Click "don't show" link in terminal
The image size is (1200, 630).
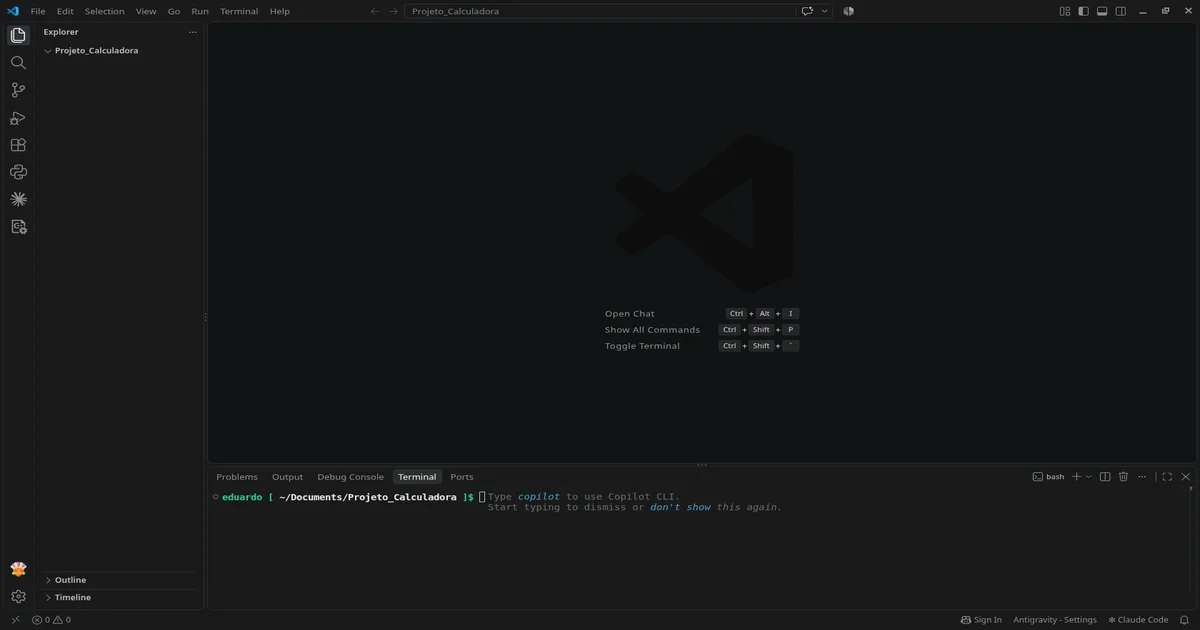tap(681, 507)
